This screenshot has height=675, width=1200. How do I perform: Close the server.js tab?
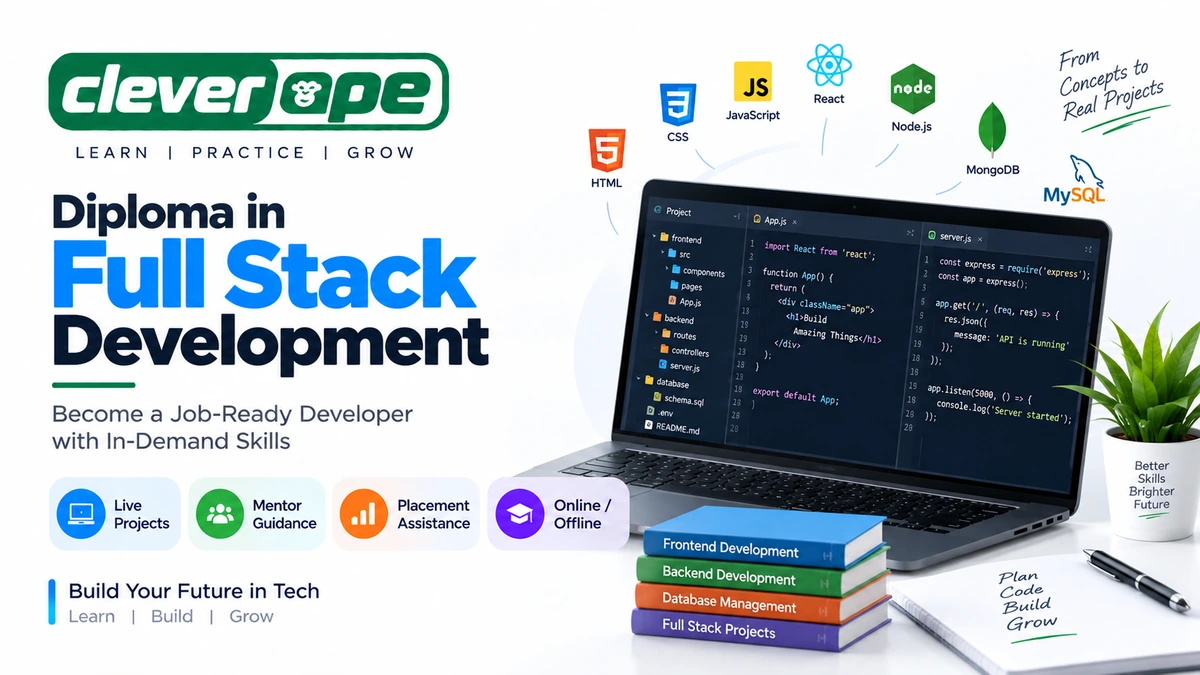click(x=980, y=240)
